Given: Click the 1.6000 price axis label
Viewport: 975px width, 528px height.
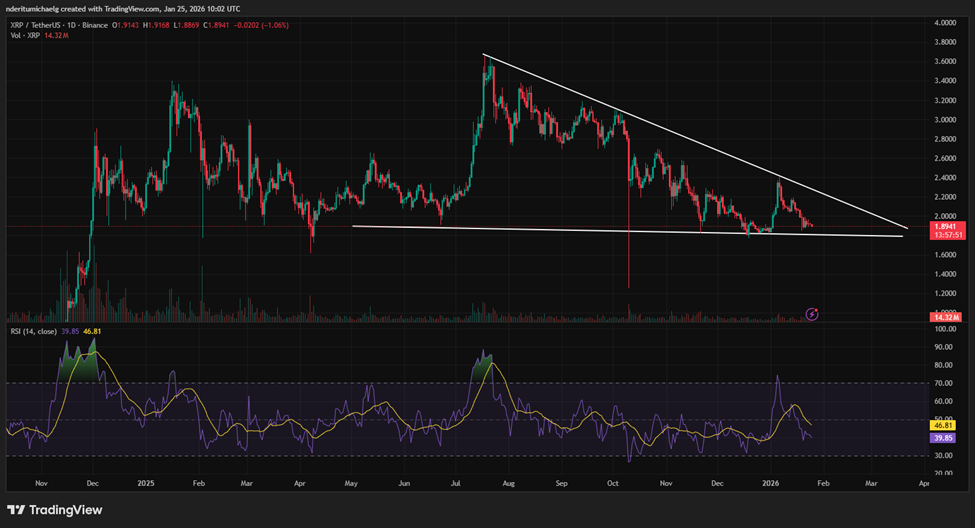Looking at the screenshot, I should click(945, 255).
